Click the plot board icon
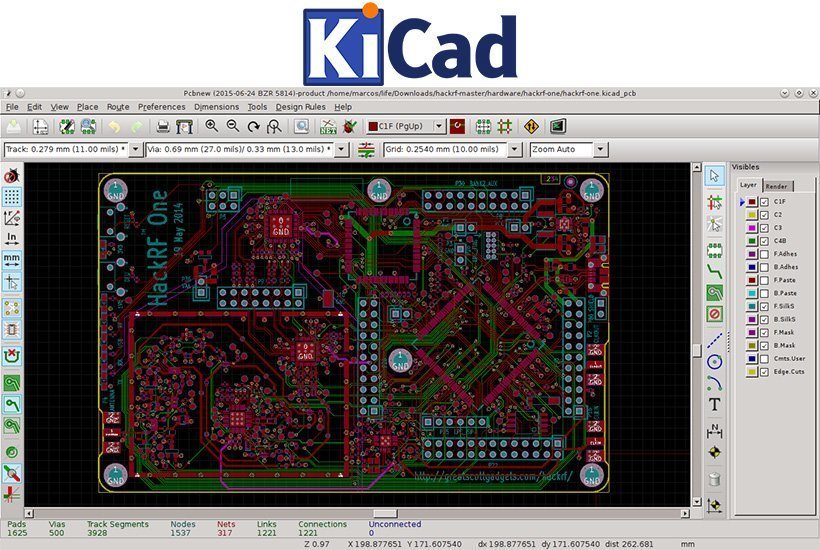Screen dimensions: 820x550 pyautogui.click(x=184, y=127)
